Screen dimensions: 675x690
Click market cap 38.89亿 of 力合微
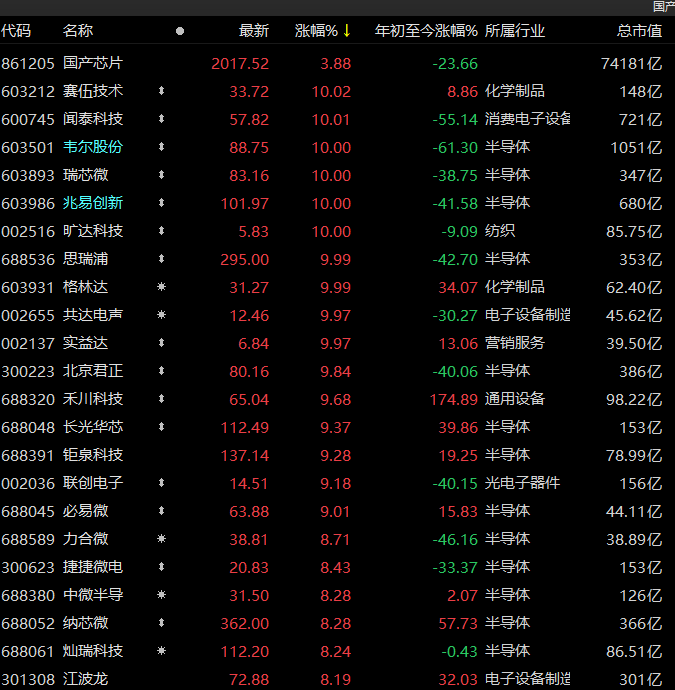(634, 540)
